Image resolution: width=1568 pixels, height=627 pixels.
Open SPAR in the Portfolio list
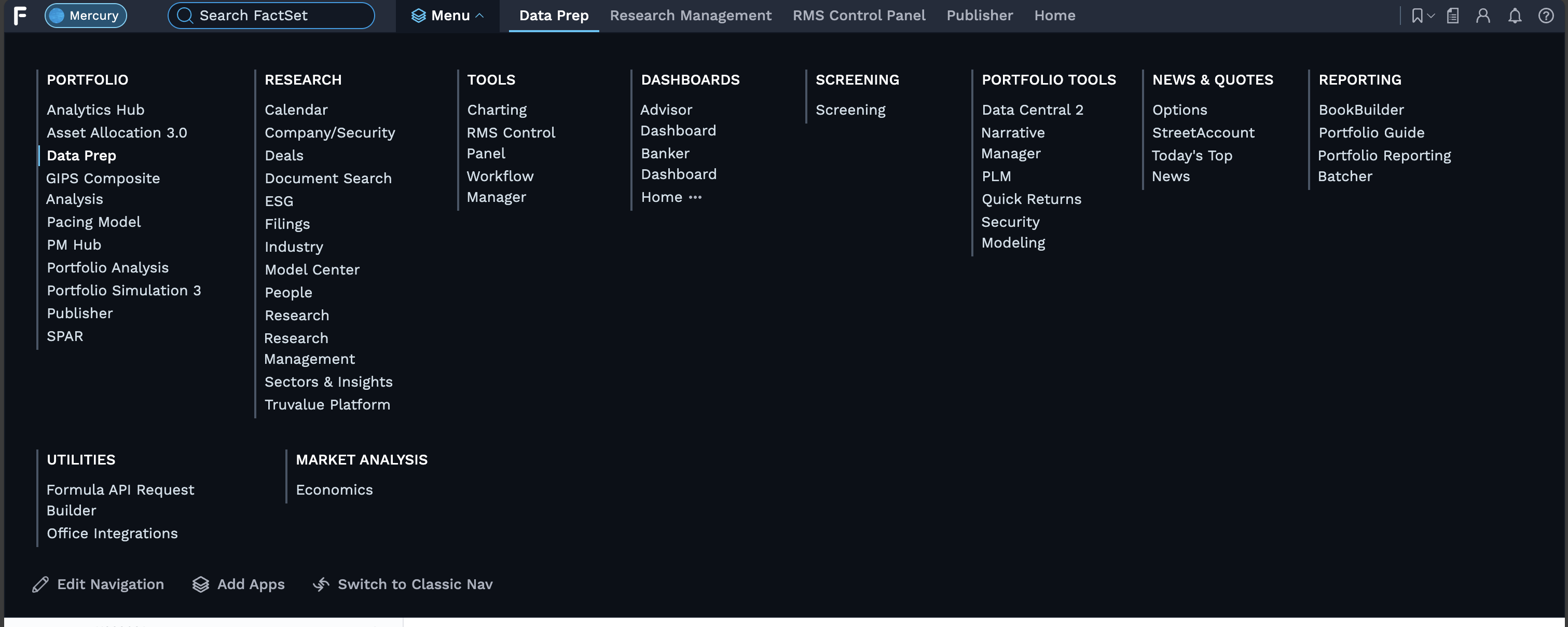(x=64, y=336)
